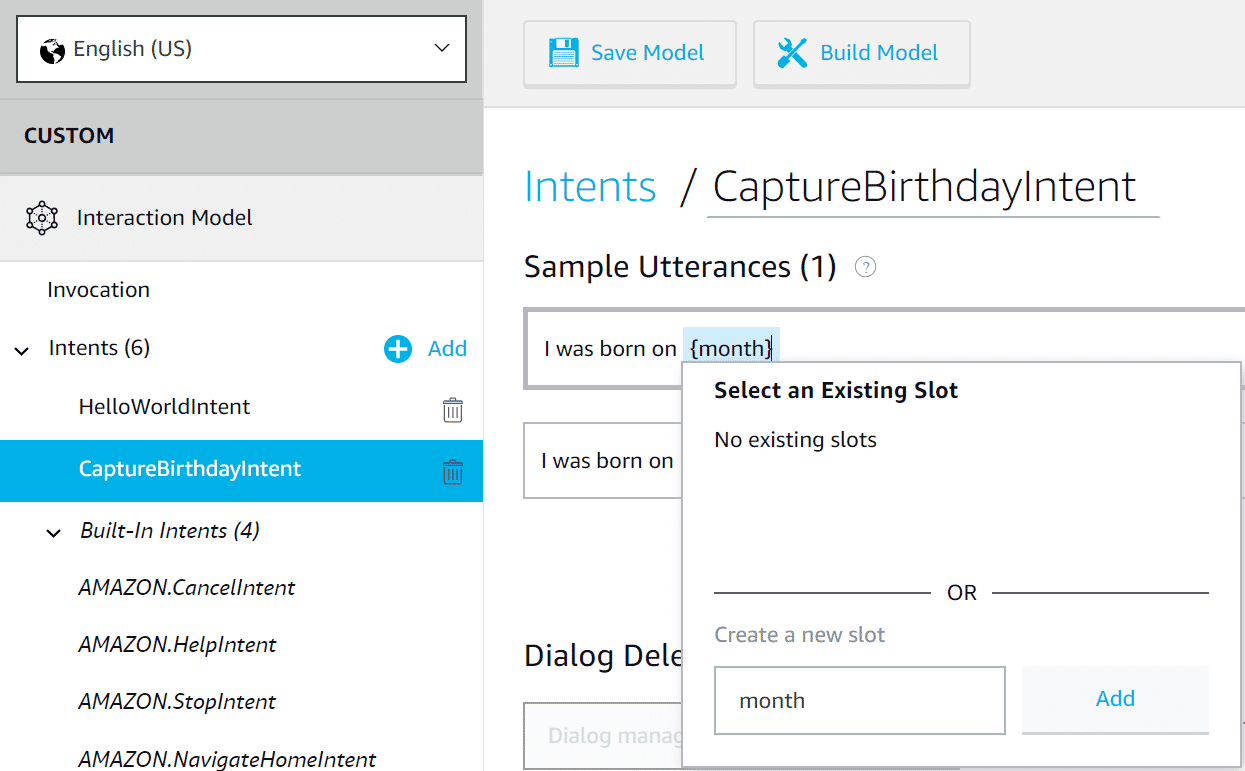The width and height of the screenshot is (1245, 771).
Task: Collapse the Intents (6) tree section
Action: coord(21,348)
